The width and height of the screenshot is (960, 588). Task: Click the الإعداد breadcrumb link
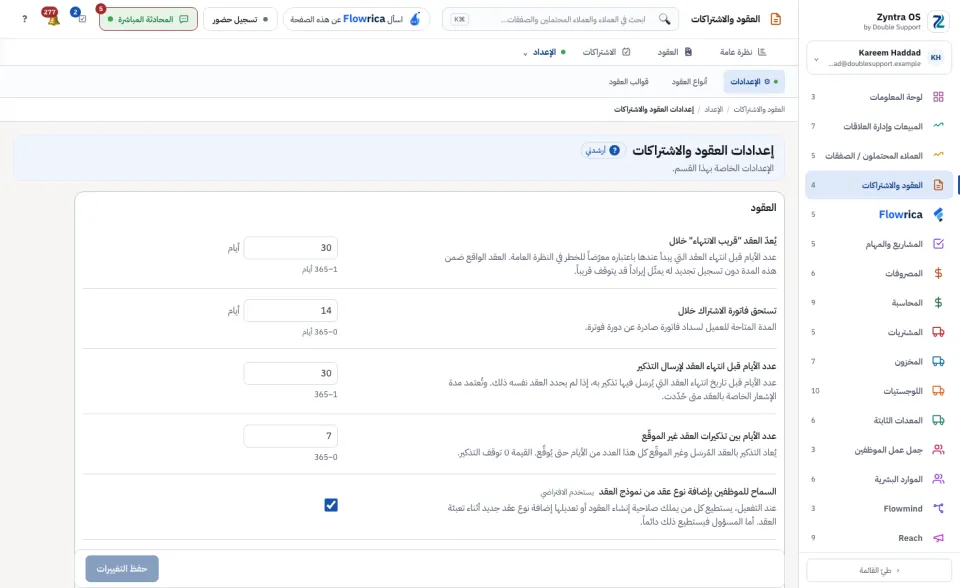(713, 109)
